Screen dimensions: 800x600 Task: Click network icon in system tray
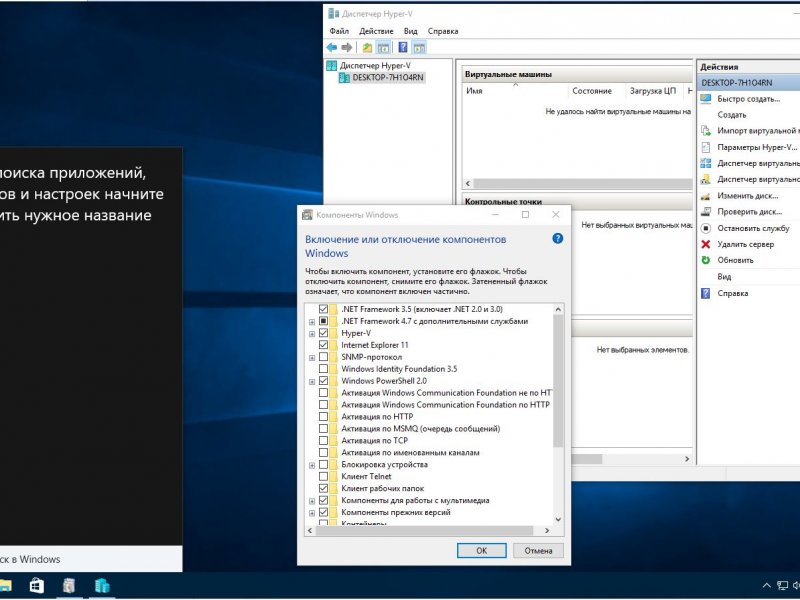coord(782,586)
